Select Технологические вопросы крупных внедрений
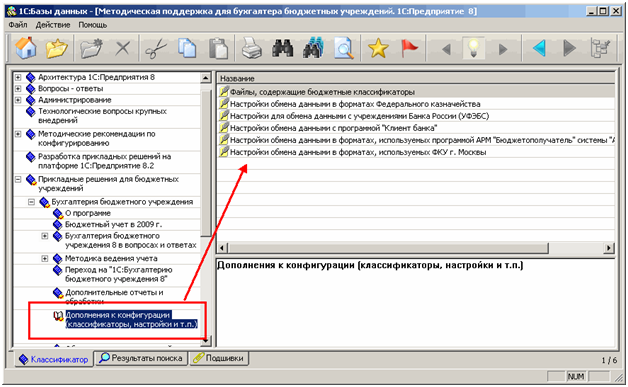The height and width of the screenshot is (387, 628). coord(102,116)
